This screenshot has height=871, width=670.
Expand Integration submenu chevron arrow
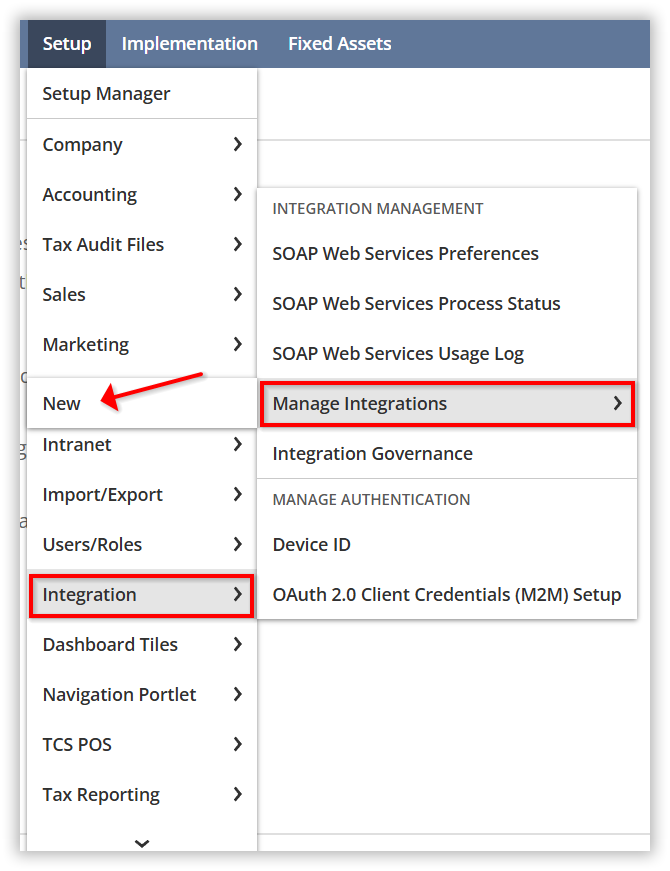238,594
